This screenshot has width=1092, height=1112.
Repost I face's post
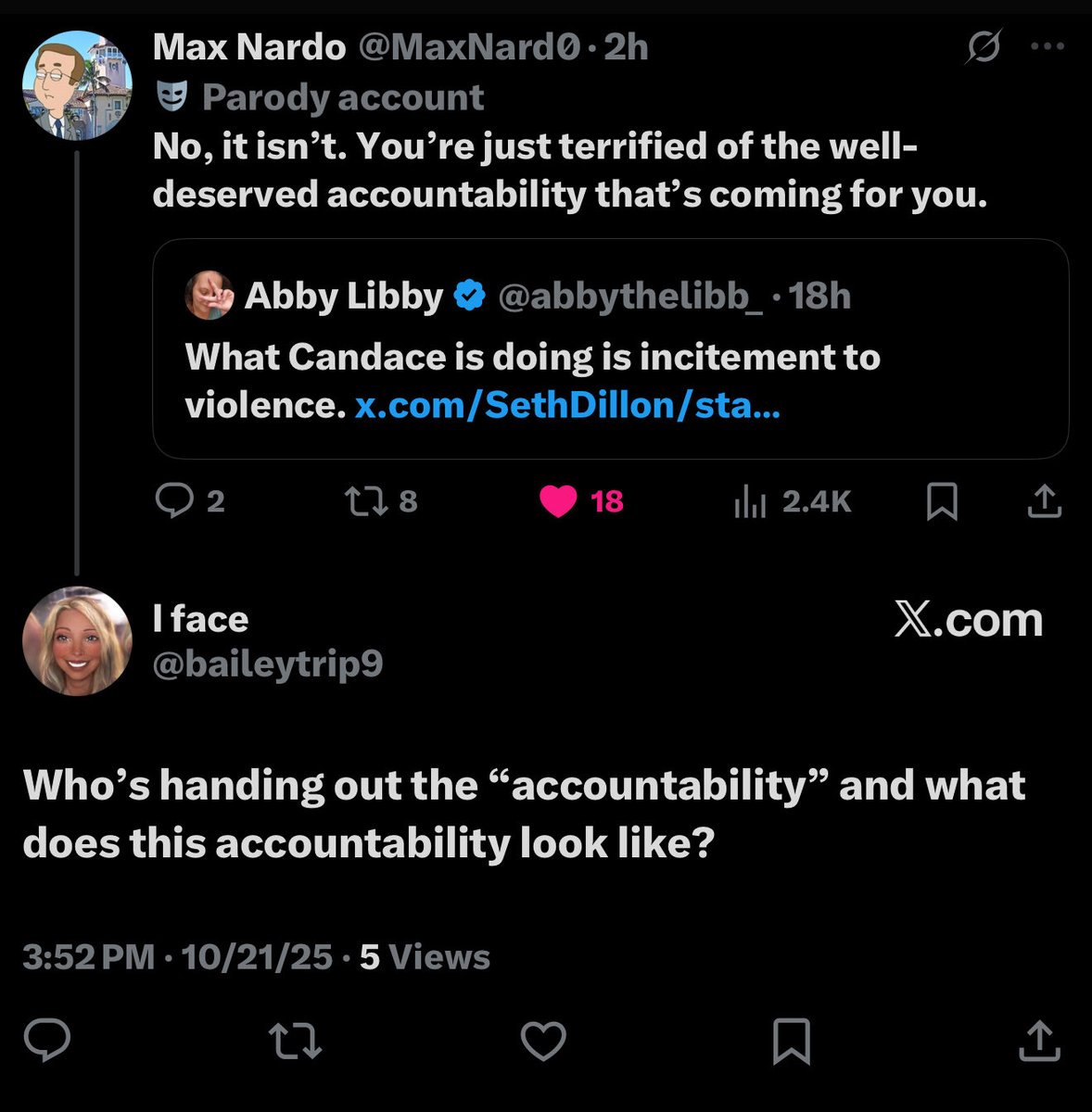296,1041
